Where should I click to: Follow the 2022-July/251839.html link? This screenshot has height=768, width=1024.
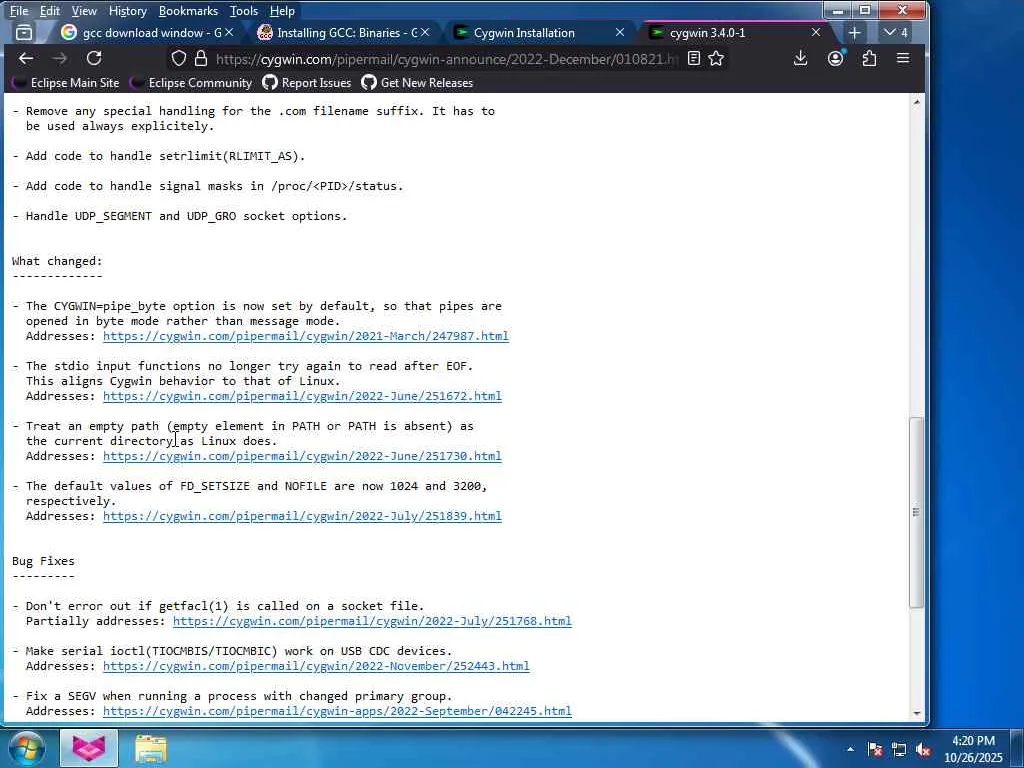coord(302,517)
